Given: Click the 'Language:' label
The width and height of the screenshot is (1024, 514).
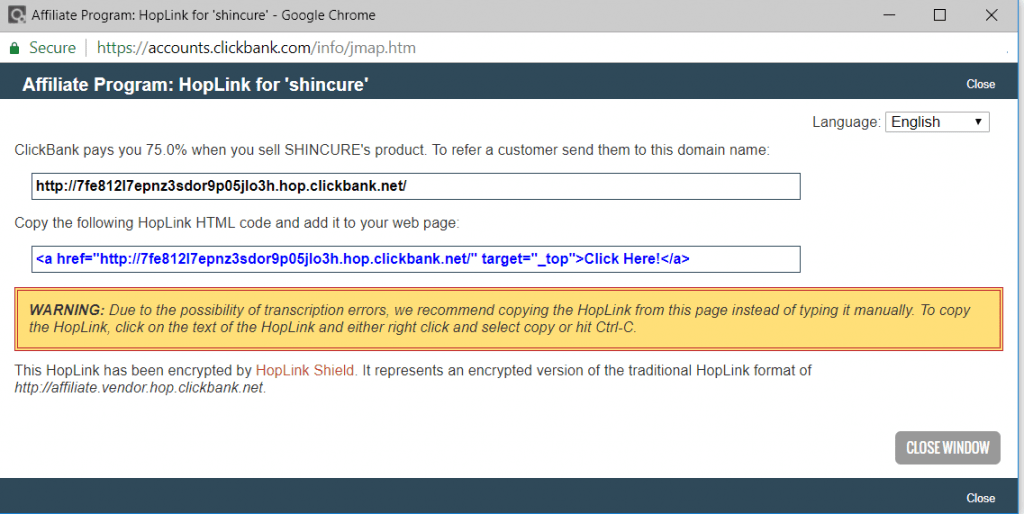Looking at the screenshot, I should click(846, 122).
